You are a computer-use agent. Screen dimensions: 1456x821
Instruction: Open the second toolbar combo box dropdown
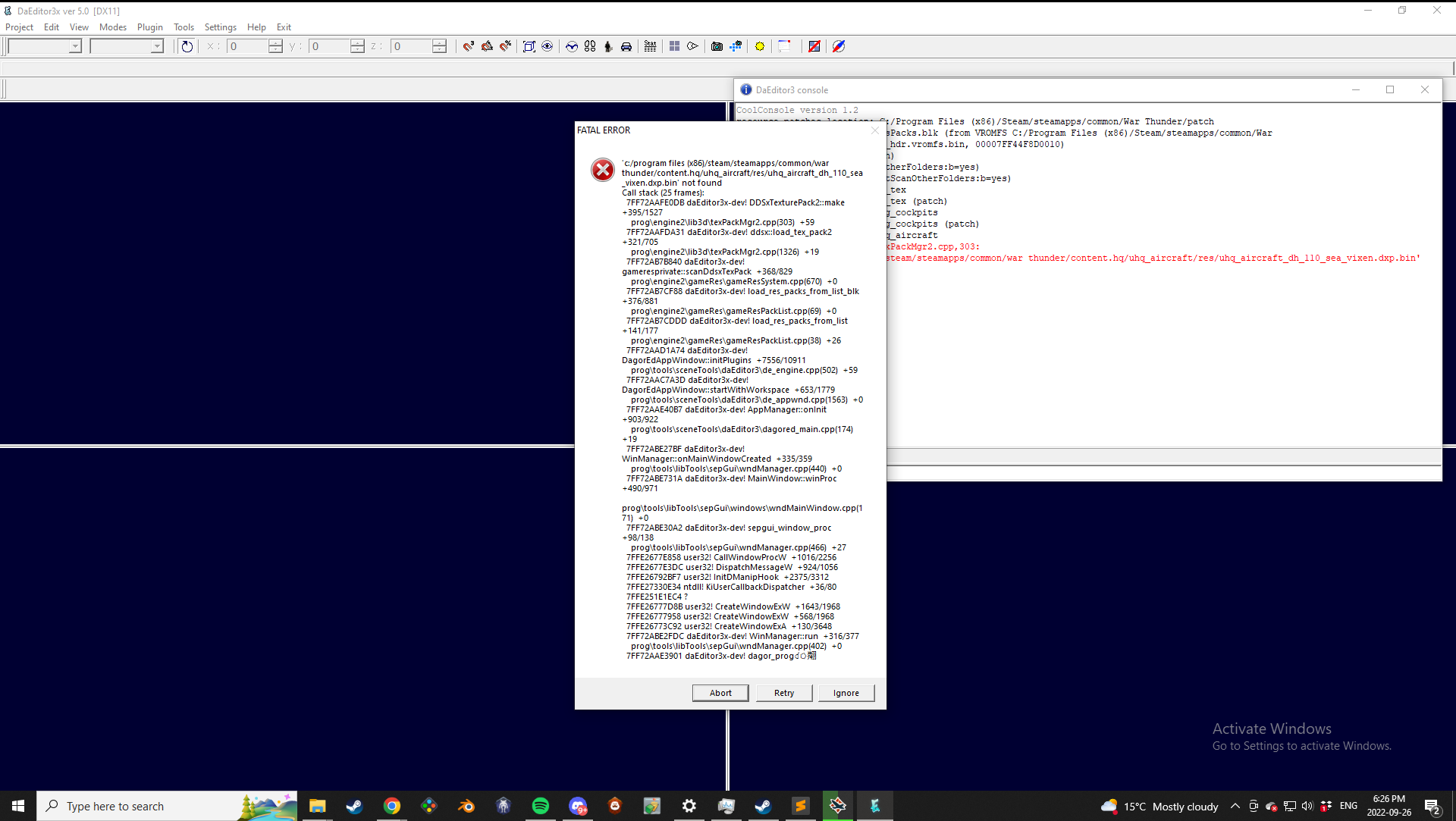pos(157,46)
